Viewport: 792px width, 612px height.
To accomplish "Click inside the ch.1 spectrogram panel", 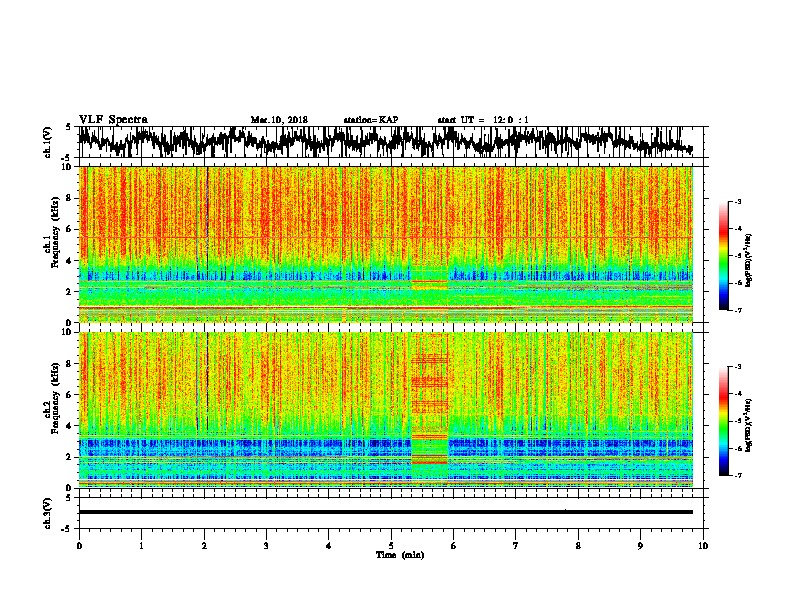I will [386, 244].
